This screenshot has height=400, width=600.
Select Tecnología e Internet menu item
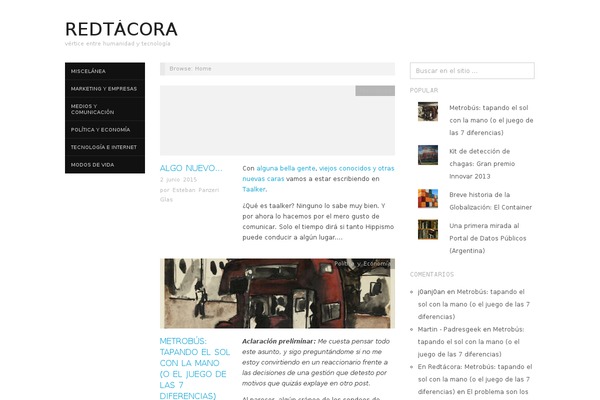105,147
